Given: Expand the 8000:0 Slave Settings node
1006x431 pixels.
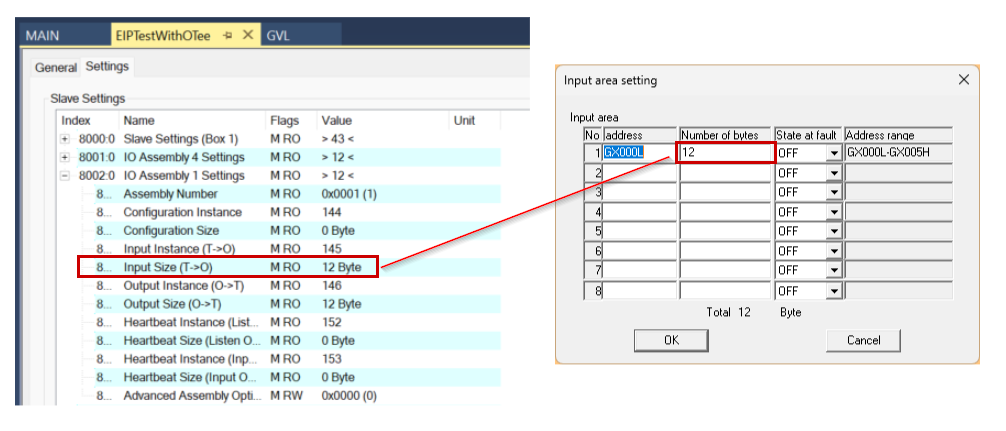Looking at the screenshot, I should click(65, 139).
